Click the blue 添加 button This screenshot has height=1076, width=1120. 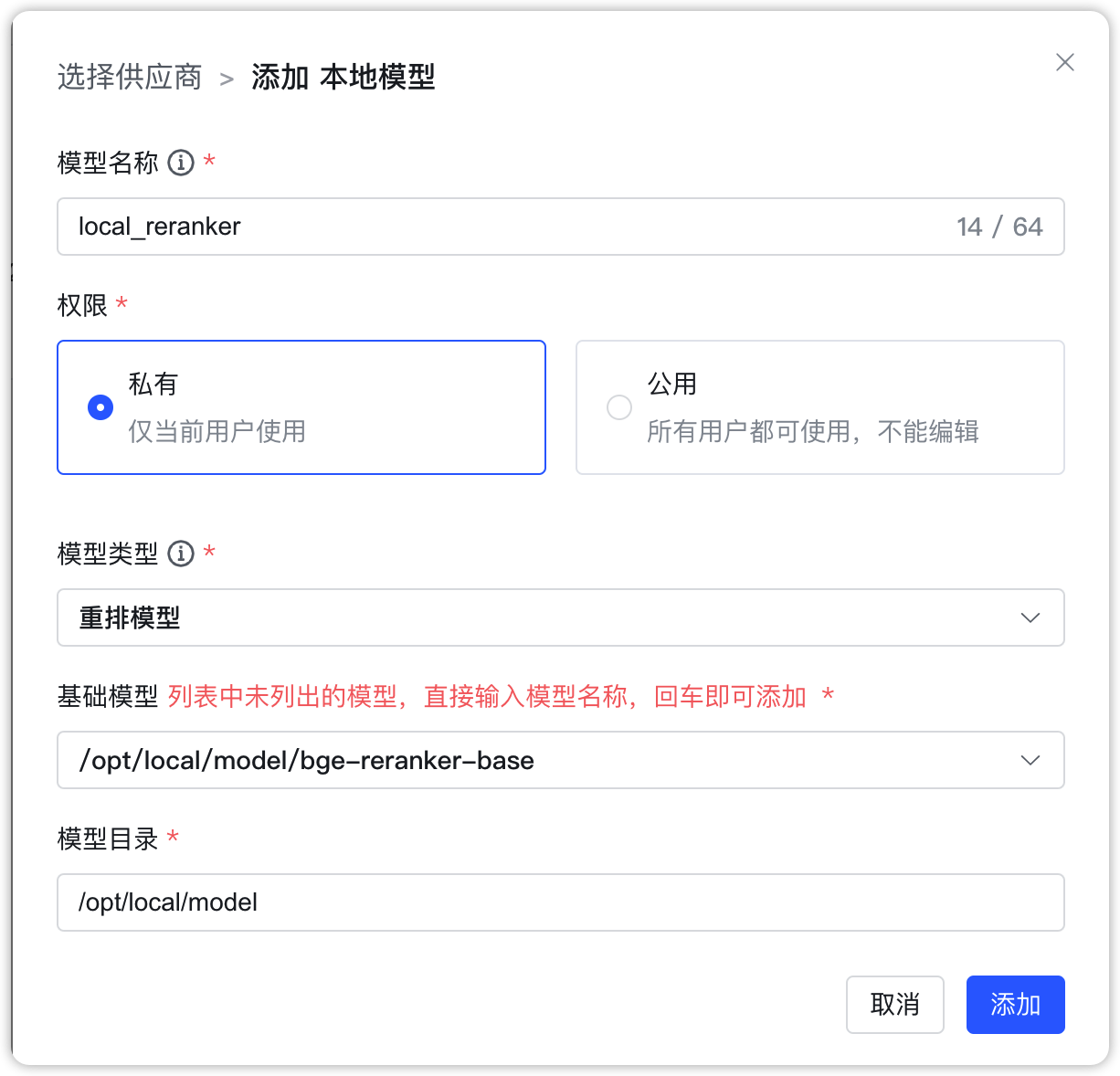[1015, 1005]
